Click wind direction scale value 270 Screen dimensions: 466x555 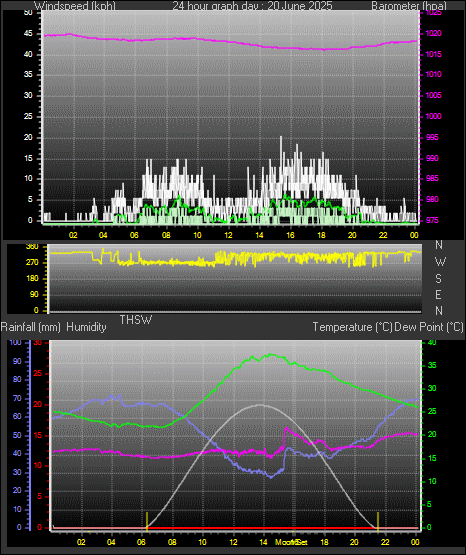point(32,263)
